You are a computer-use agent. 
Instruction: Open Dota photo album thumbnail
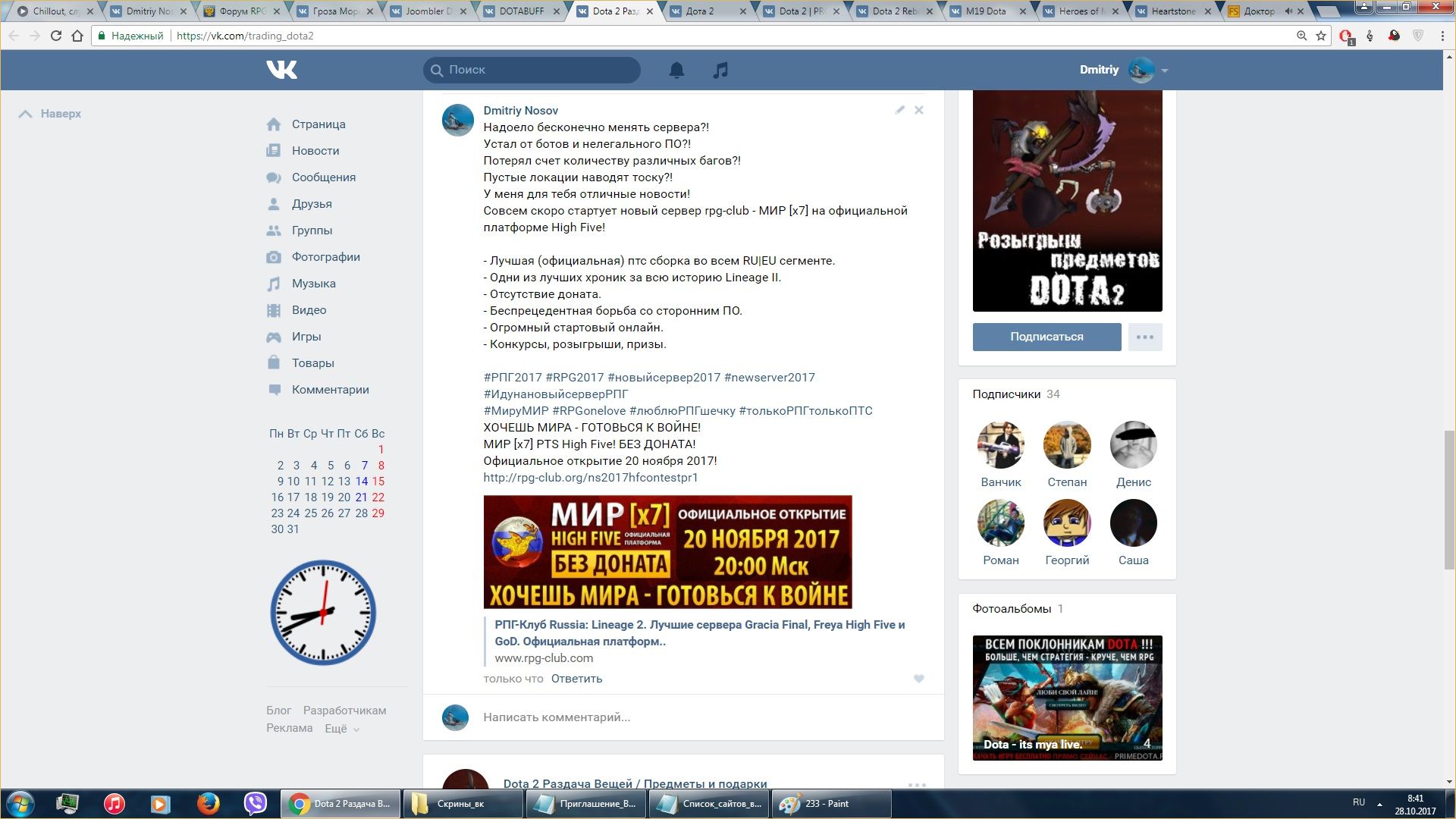pyautogui.click(x=1067, y=698)
